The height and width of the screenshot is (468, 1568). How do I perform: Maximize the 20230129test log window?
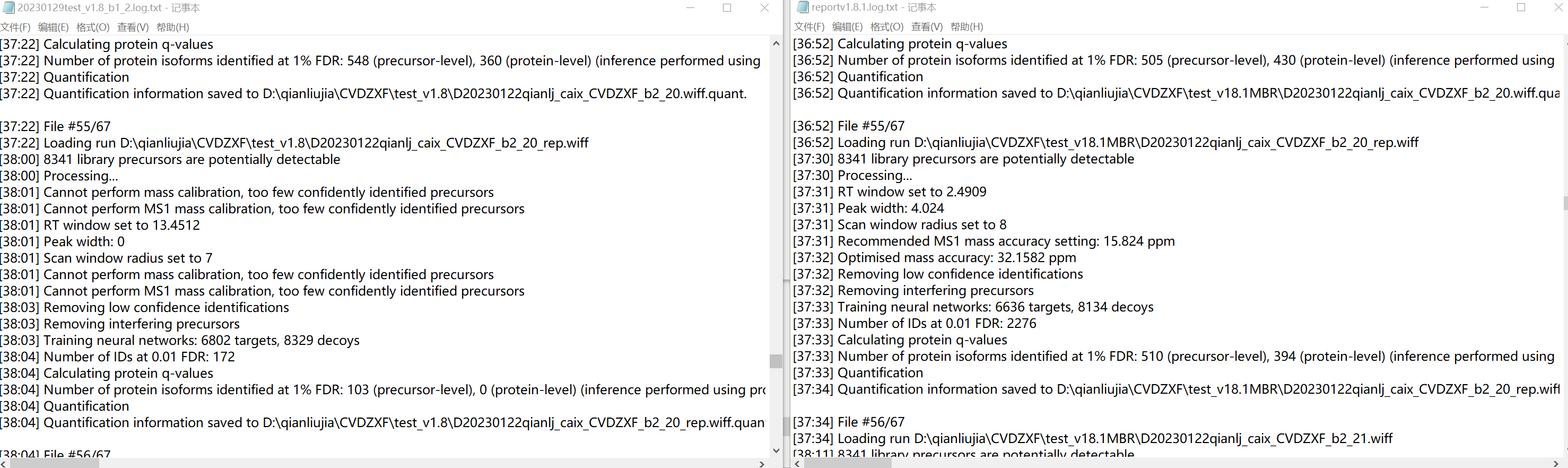(x=727, y=8)
